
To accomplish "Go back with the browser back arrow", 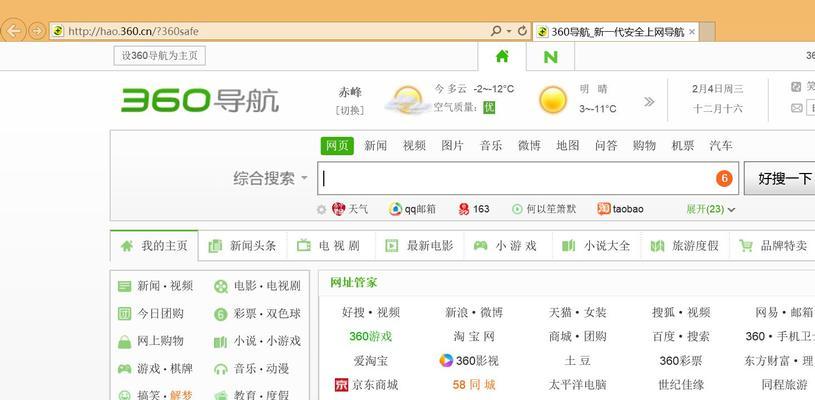I will click(x=14, y=31).
